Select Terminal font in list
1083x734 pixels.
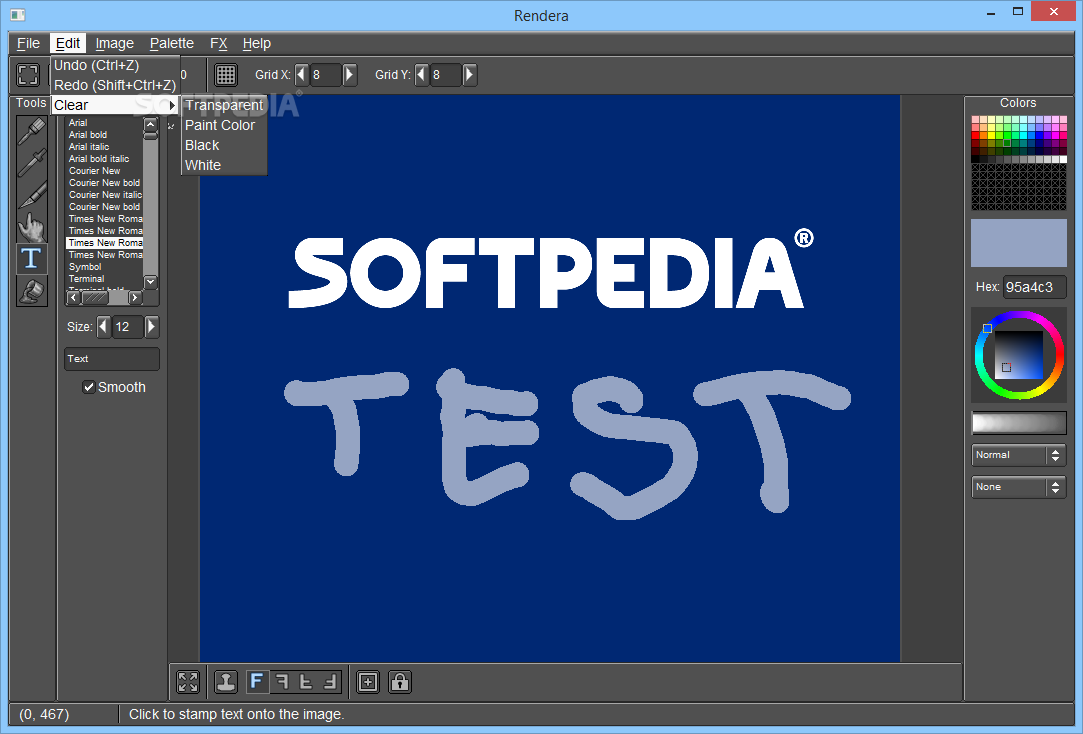pos(104,279)
